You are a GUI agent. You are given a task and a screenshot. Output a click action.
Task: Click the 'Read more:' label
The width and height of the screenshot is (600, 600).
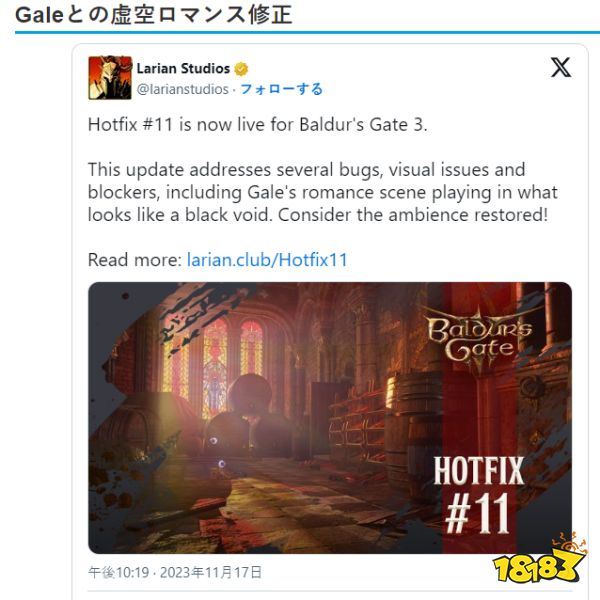(135, 260)
